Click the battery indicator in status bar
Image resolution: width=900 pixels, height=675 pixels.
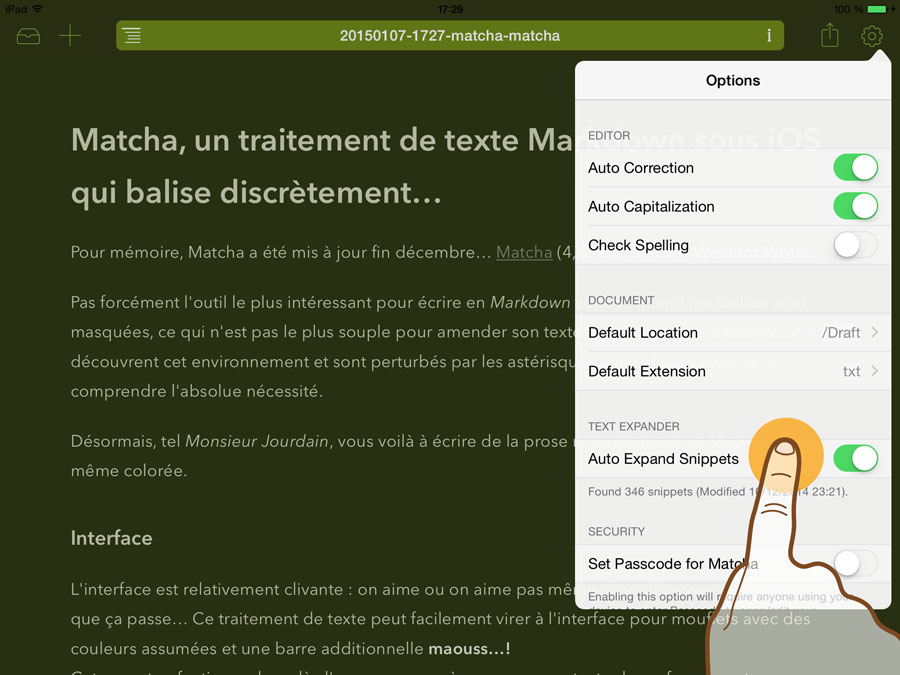(878, 9)
